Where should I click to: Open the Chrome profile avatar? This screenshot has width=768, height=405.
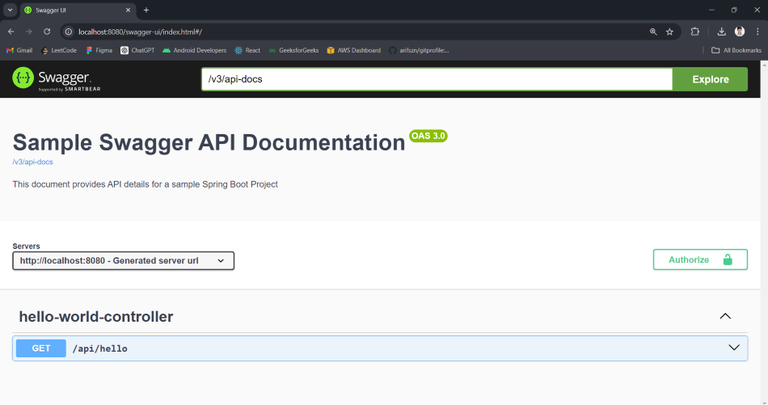740,31
